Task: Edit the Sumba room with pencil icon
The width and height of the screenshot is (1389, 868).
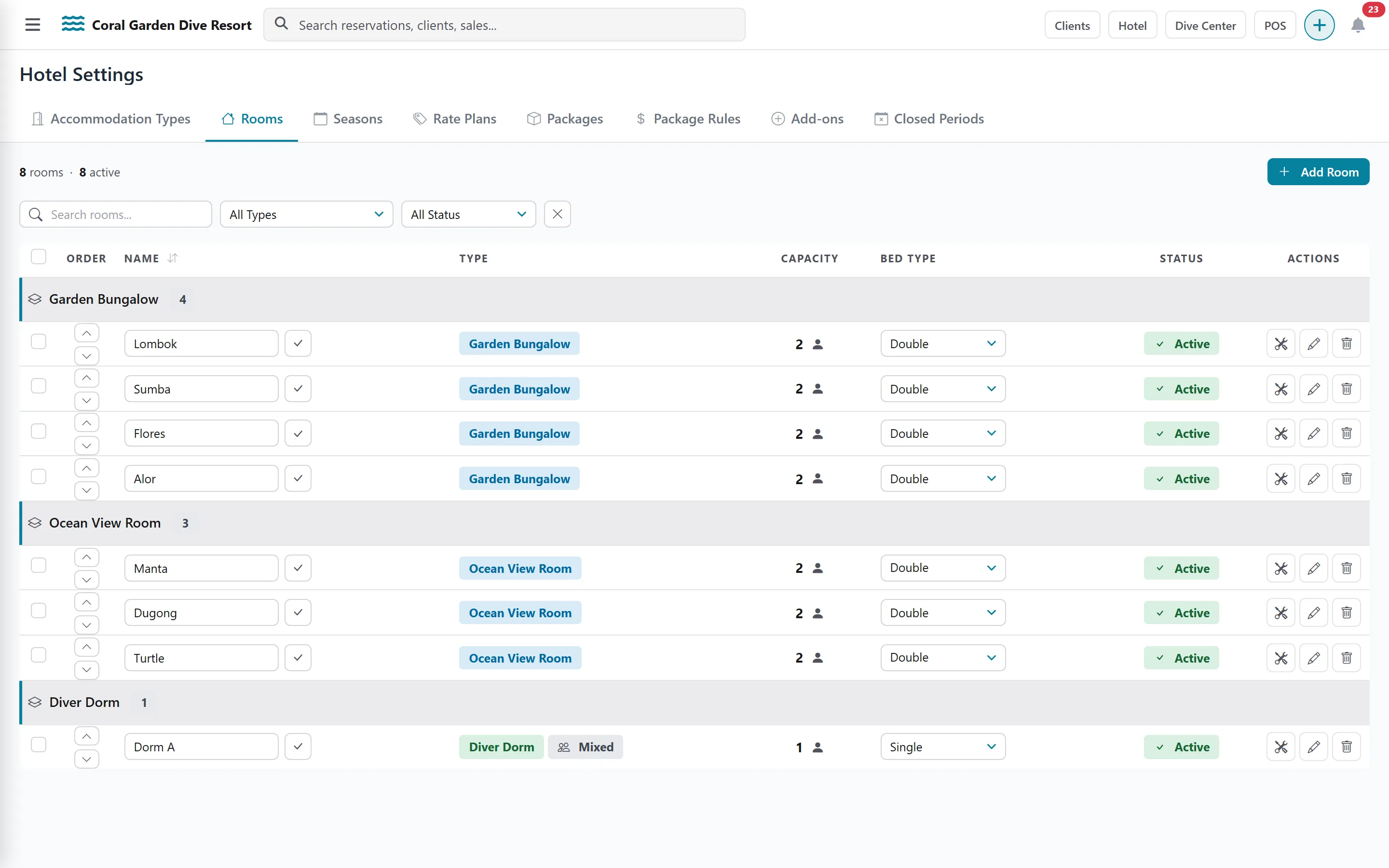Action: (1313, 389)
